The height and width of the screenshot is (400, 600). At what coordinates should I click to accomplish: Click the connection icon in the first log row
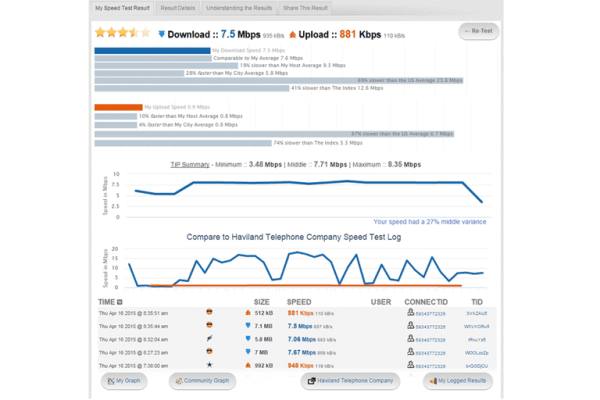(x=411, y=312)
